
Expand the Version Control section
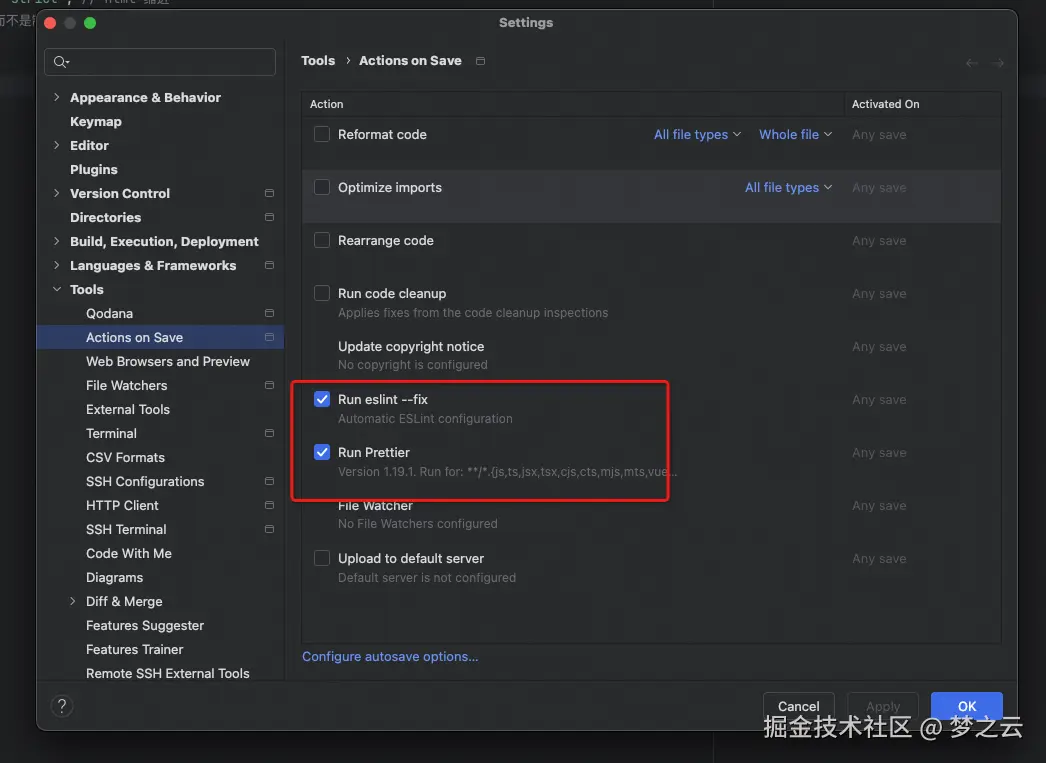click(x=57, y=193)
